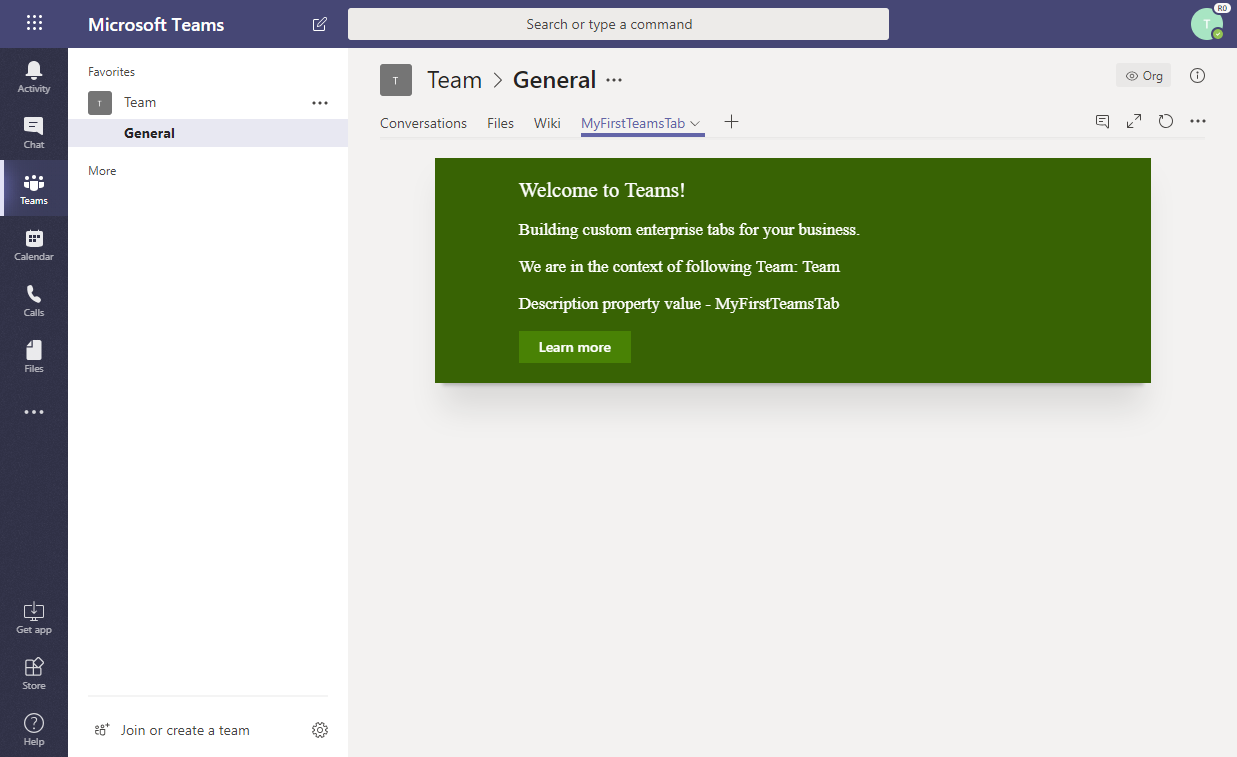The image size is (1237, 757).
Task: Add a new tab with plus icon
Action: [731, 122]
